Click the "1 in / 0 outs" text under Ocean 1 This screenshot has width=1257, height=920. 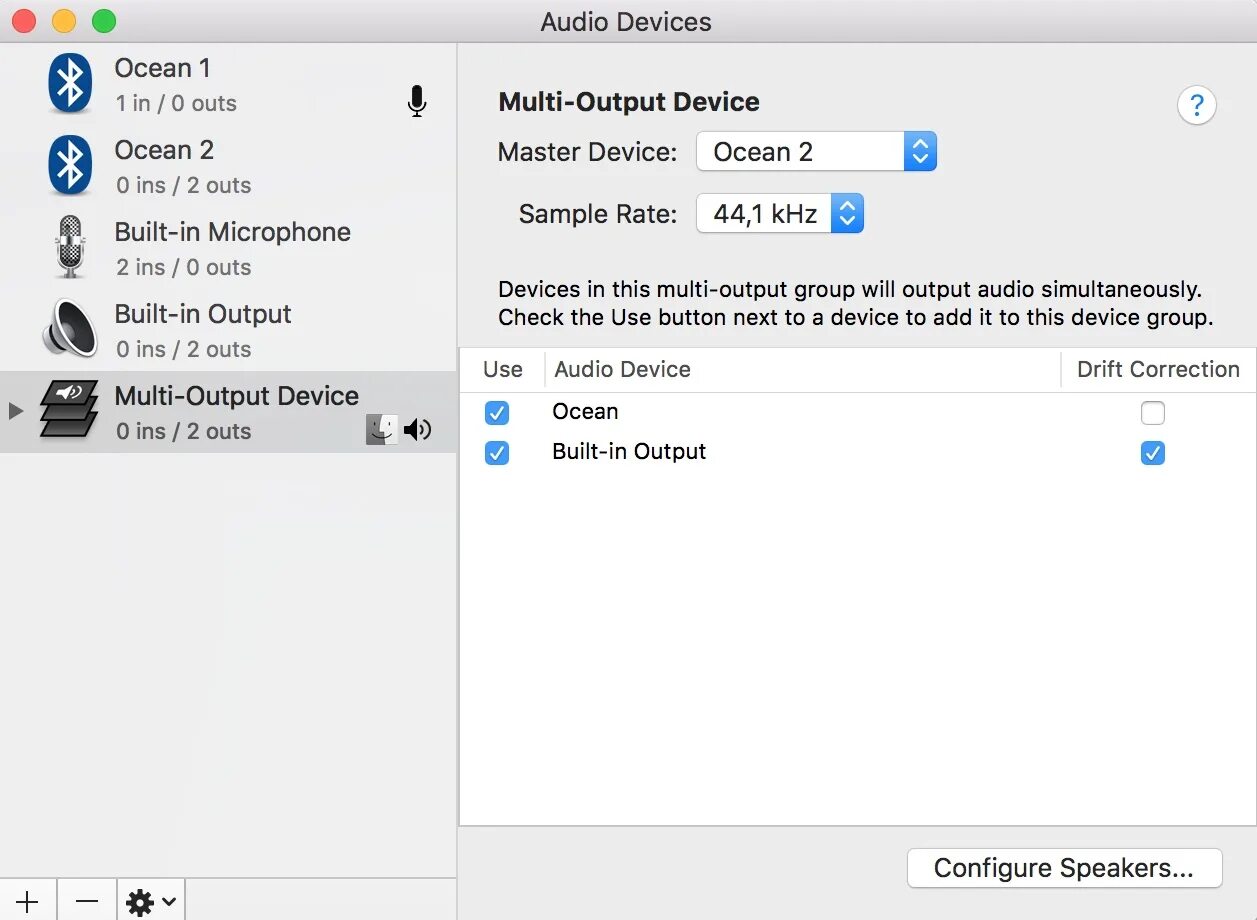tap(176, 103)
